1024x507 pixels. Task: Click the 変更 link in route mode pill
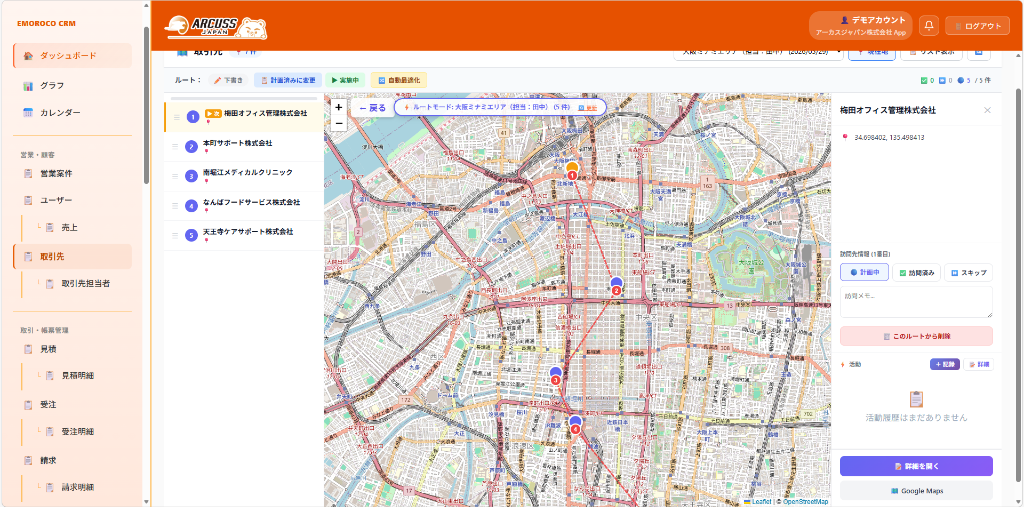click(x=588, y=107)
